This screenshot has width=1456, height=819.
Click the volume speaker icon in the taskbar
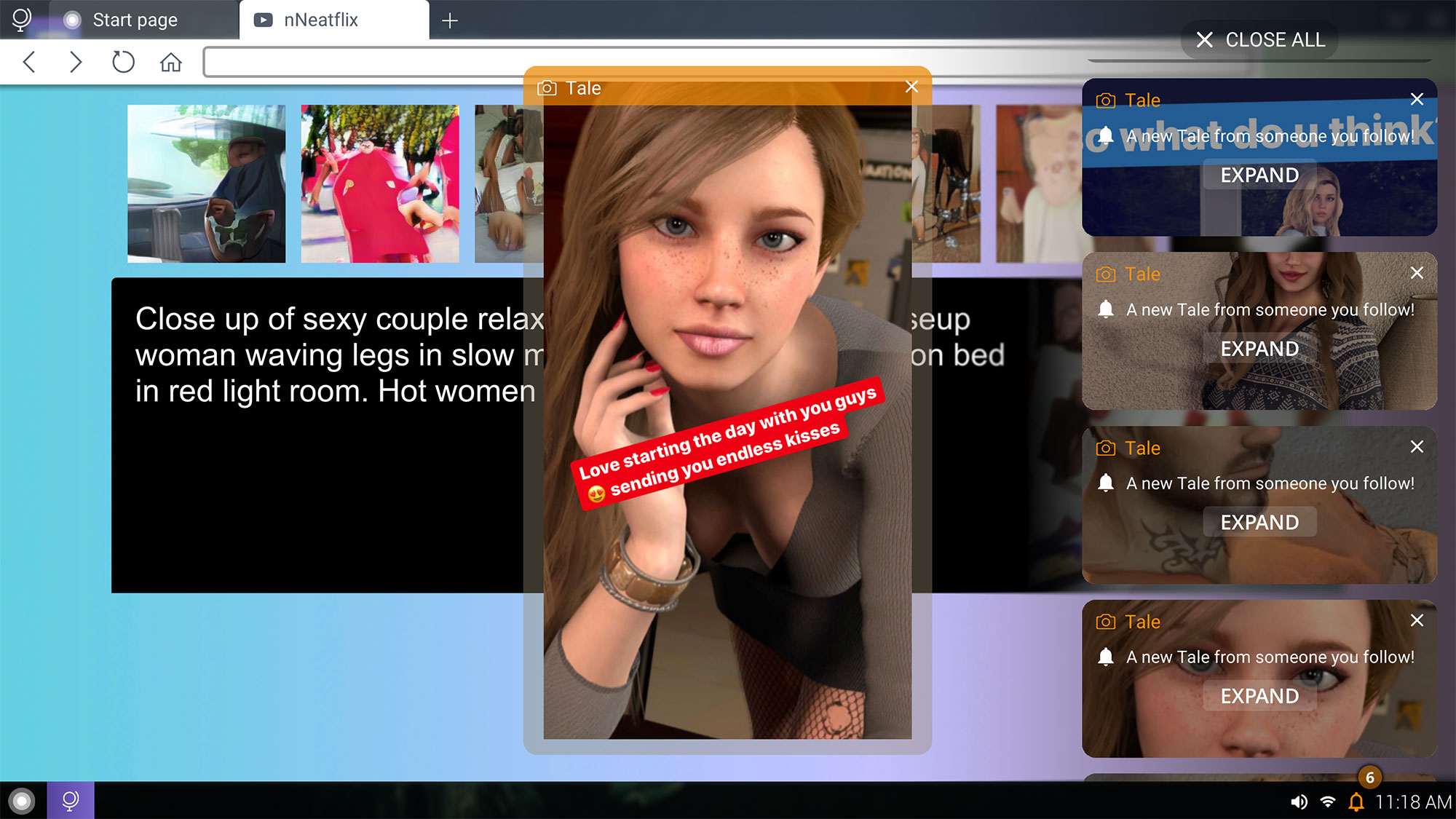tap(1298, 802)
